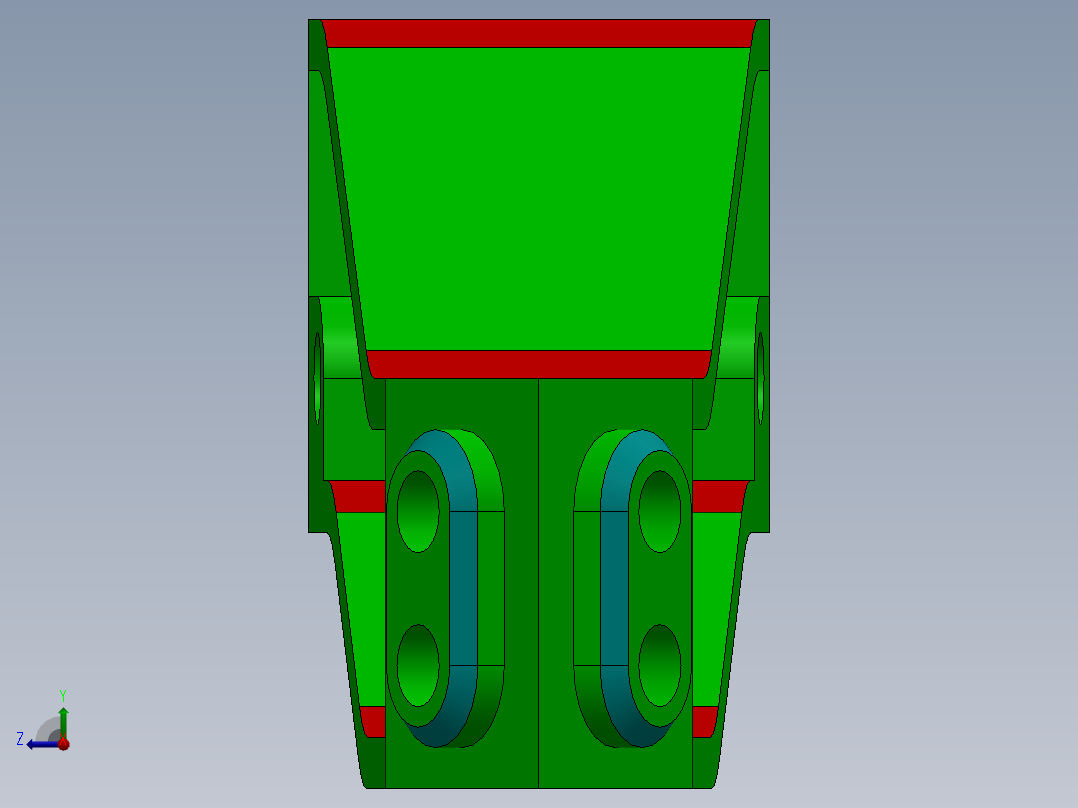Select the teal curved surface of right boss

[614, 589]
